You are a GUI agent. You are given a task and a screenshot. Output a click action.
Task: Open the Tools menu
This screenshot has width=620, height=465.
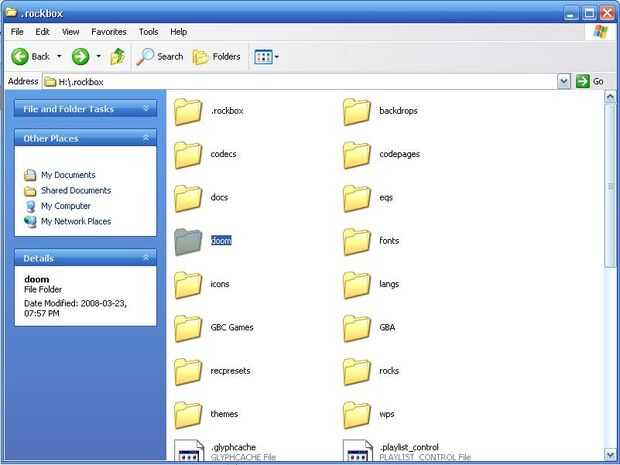tap(148, 32)
